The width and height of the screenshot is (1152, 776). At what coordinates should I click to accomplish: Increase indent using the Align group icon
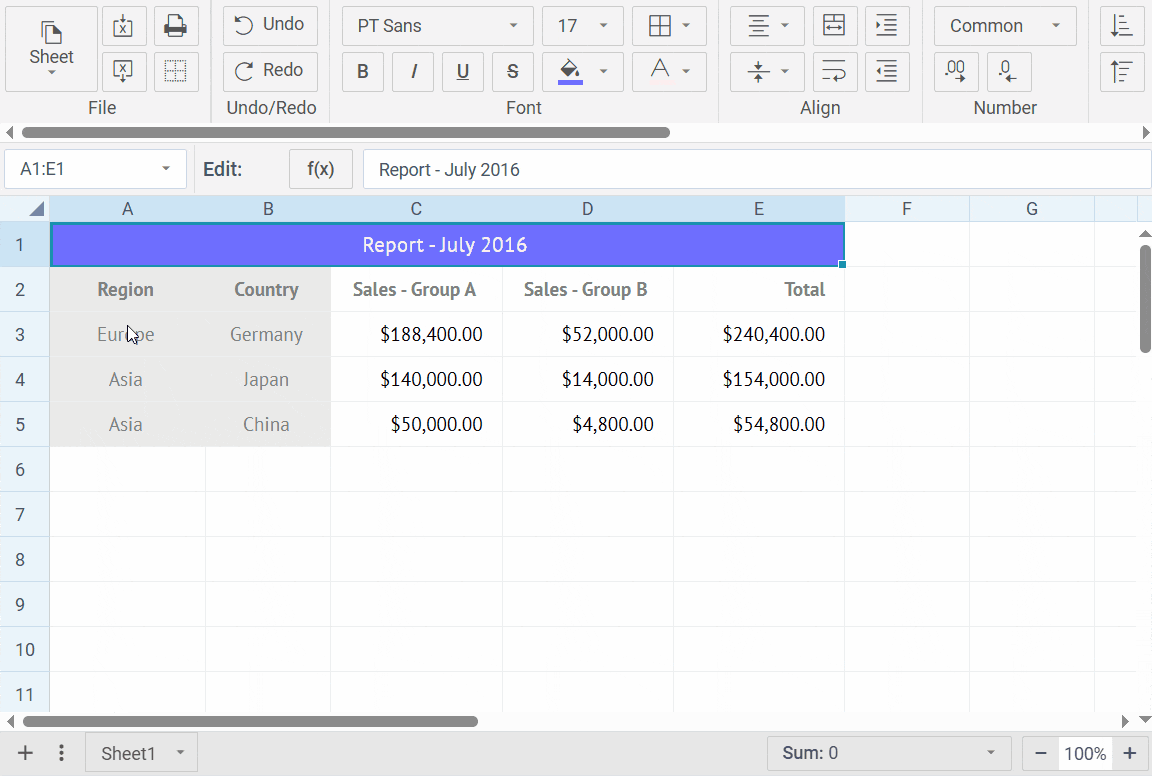coord(886,26)
